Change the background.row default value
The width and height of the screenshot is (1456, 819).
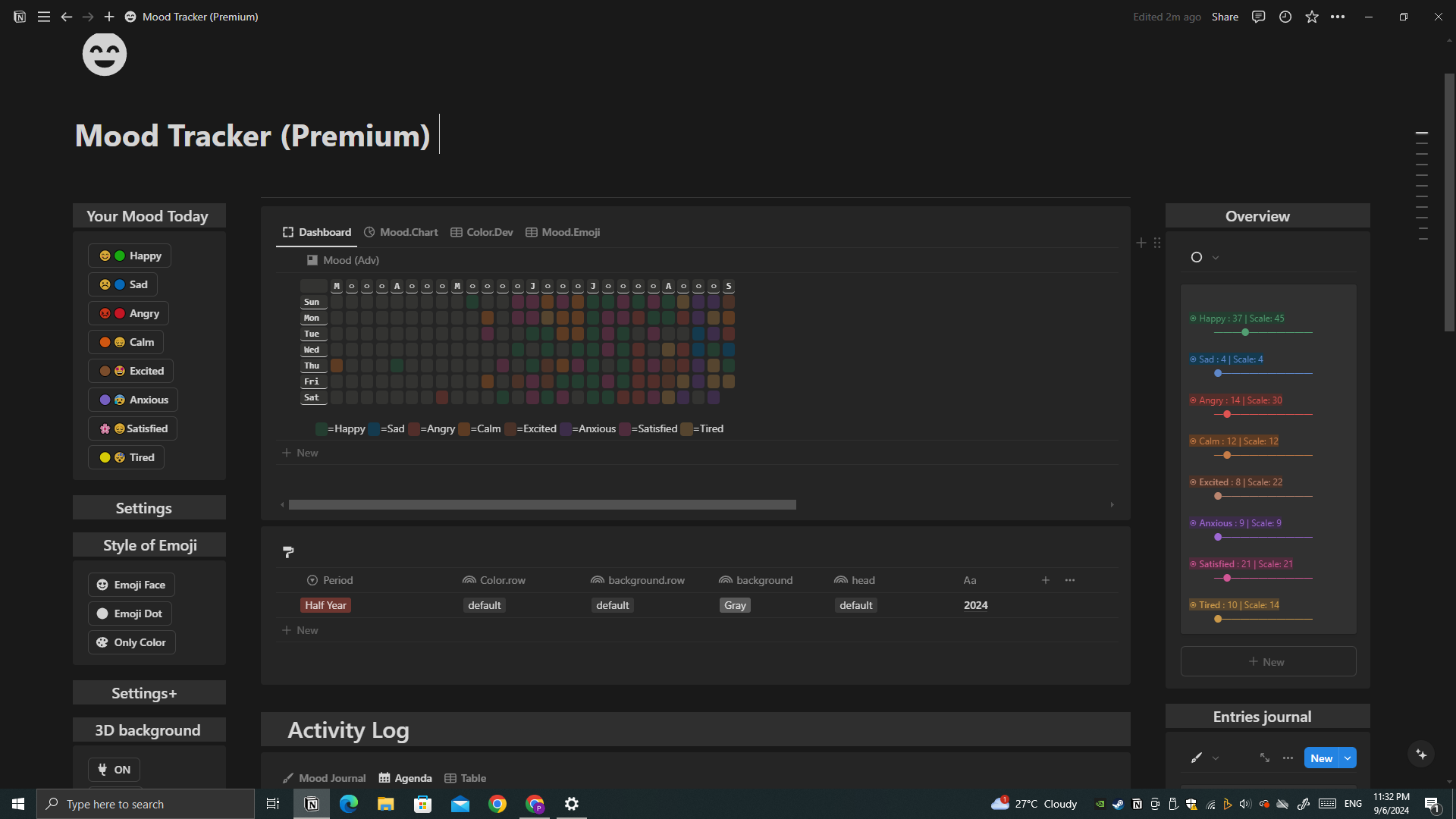pyautogui.click(x=613, y=605)
